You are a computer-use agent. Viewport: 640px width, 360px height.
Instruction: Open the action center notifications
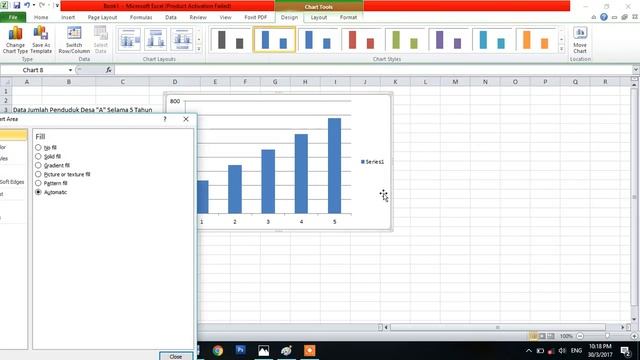[x=625, y=351]
